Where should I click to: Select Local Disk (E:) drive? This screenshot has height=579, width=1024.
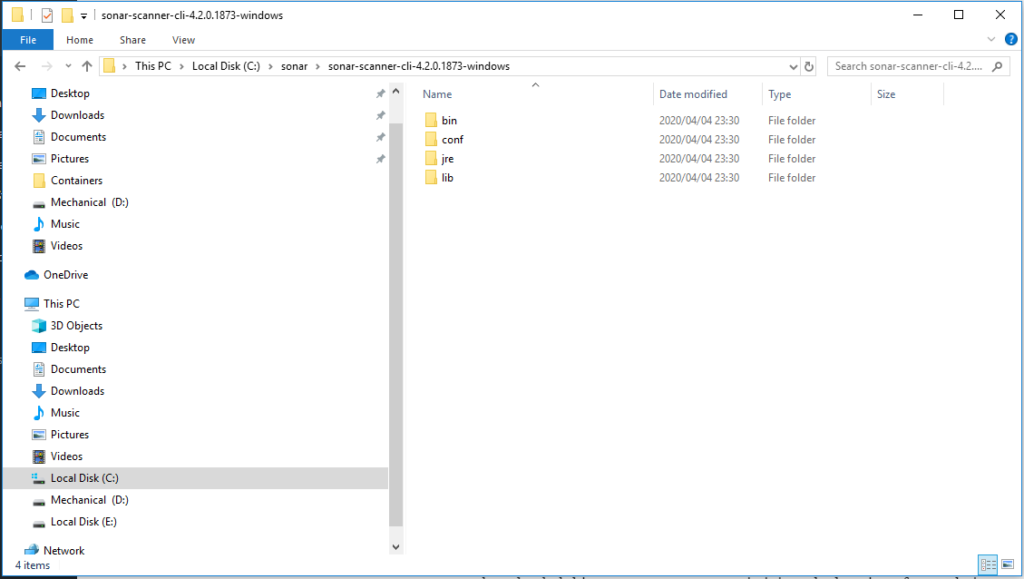84,522
